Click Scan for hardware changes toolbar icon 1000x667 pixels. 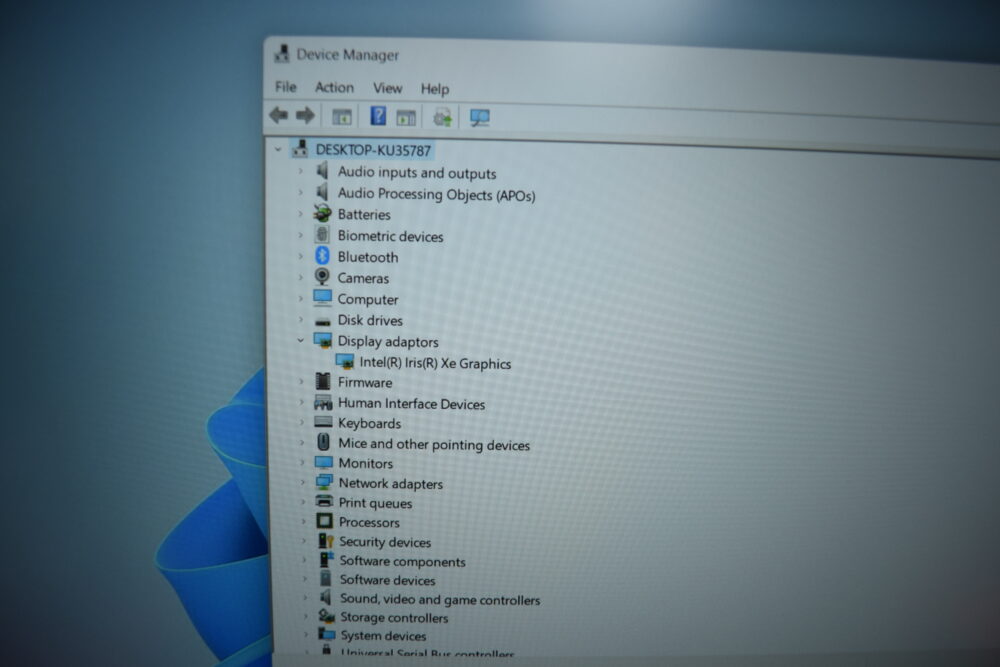pyautogui.click(x=480, y=117)
